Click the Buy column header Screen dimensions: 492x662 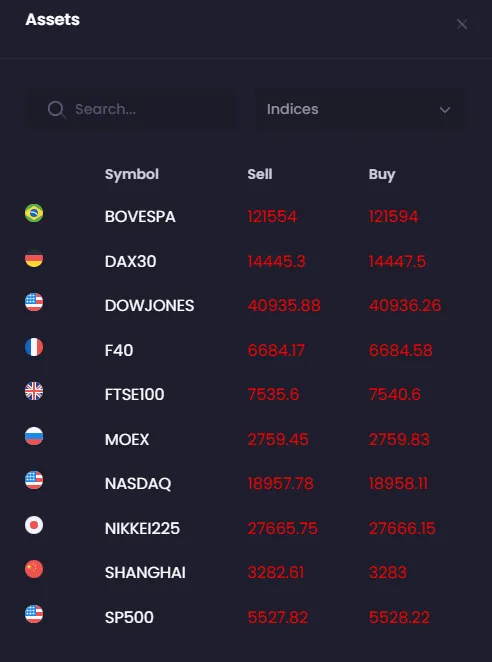click(x=382, y=174)
